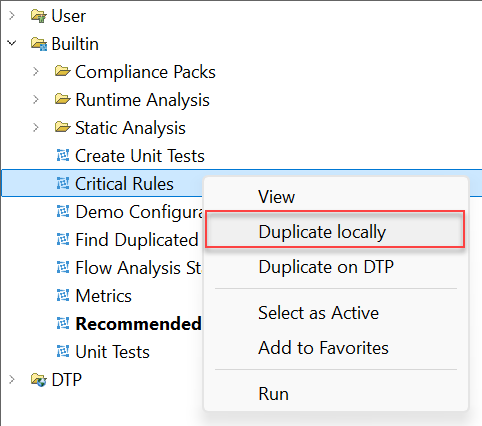Click Add to Favorites menu entry
This screenshot has width=482, height=426.
point(323,348)
